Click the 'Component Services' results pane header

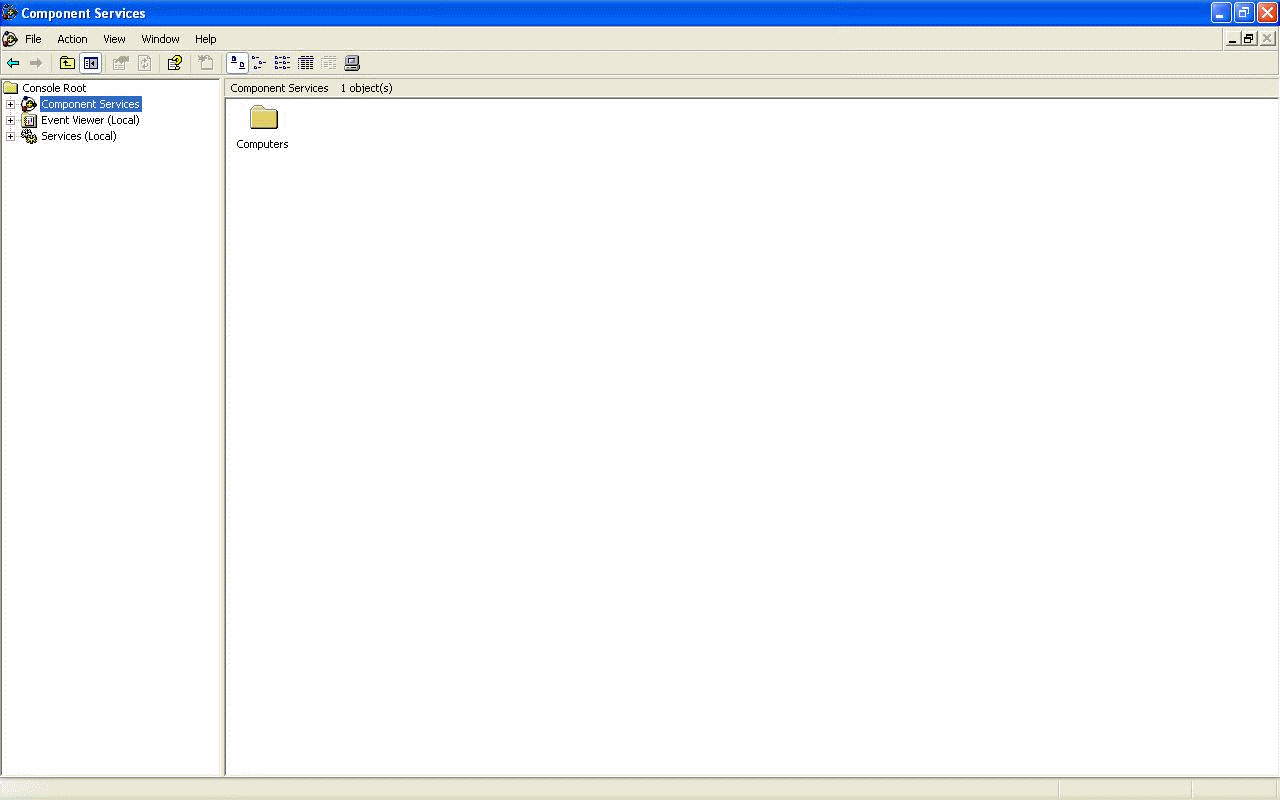(279, 88)
